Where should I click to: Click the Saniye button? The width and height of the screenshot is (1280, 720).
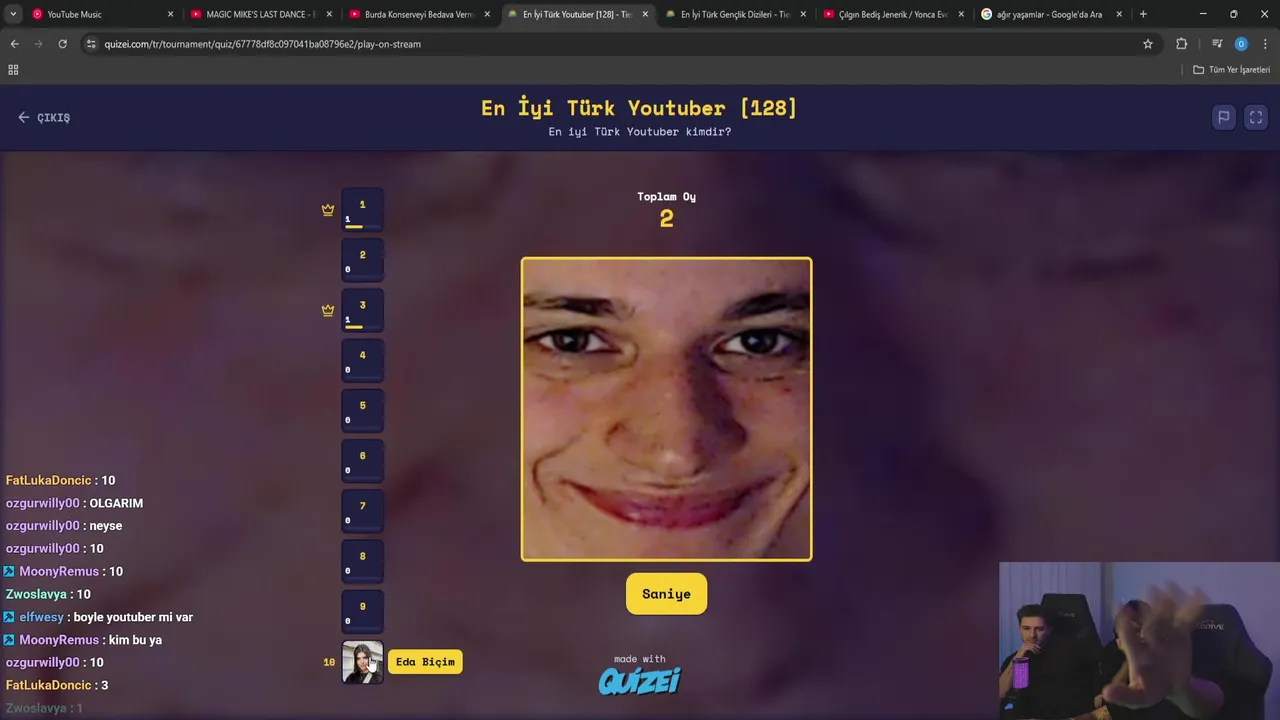click(x=666, y=594)
